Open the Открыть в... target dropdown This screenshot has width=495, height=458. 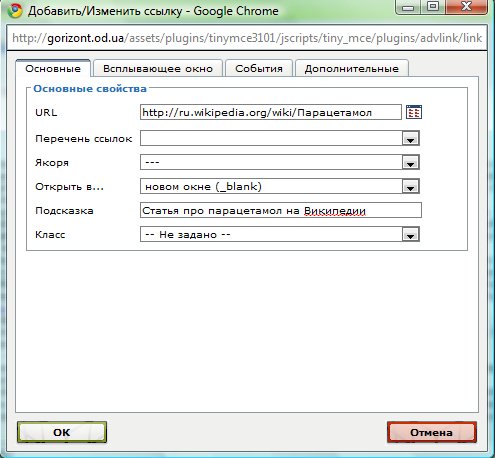(280, 186)
